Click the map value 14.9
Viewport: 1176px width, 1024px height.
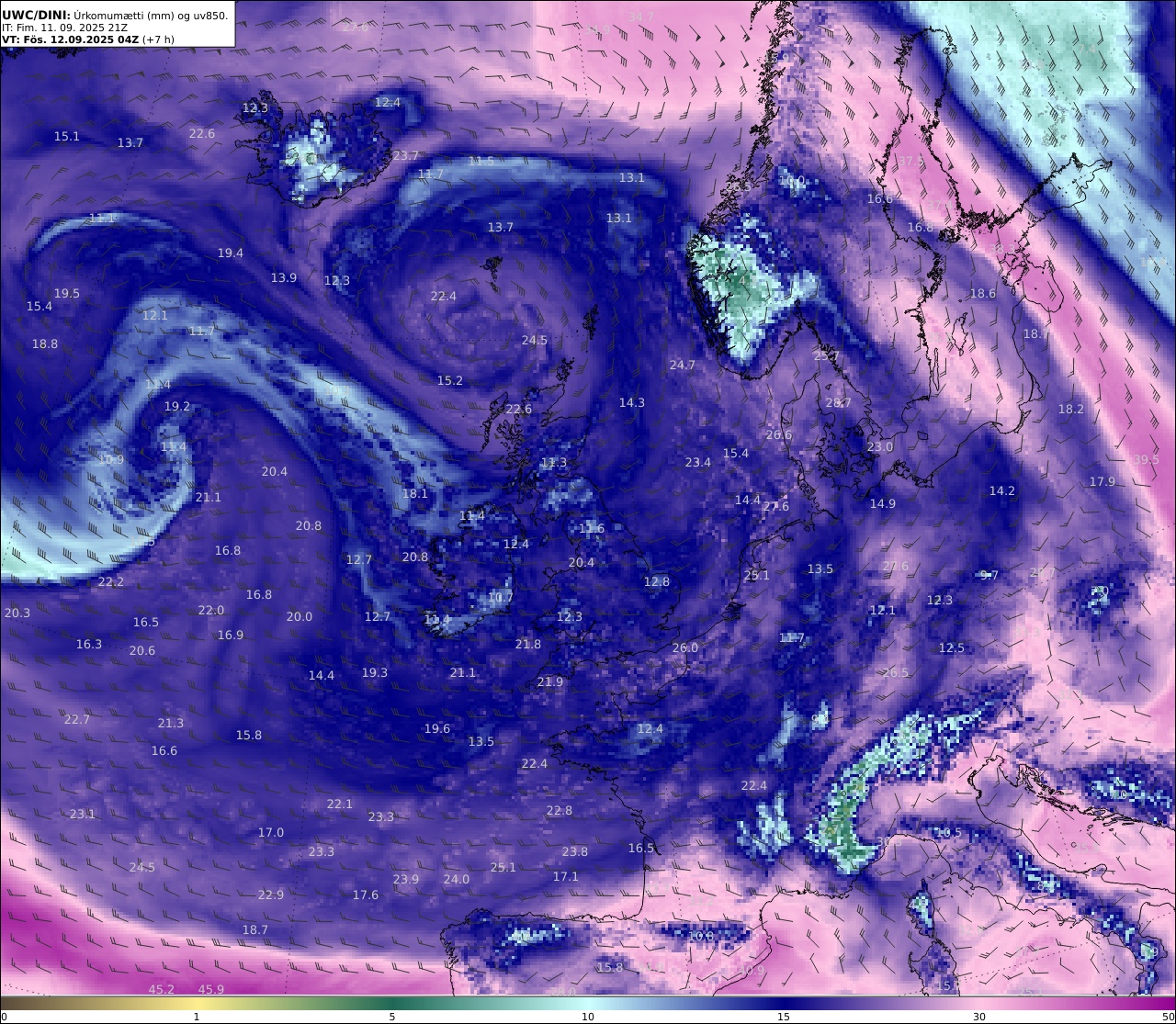[x=883, y=504]
